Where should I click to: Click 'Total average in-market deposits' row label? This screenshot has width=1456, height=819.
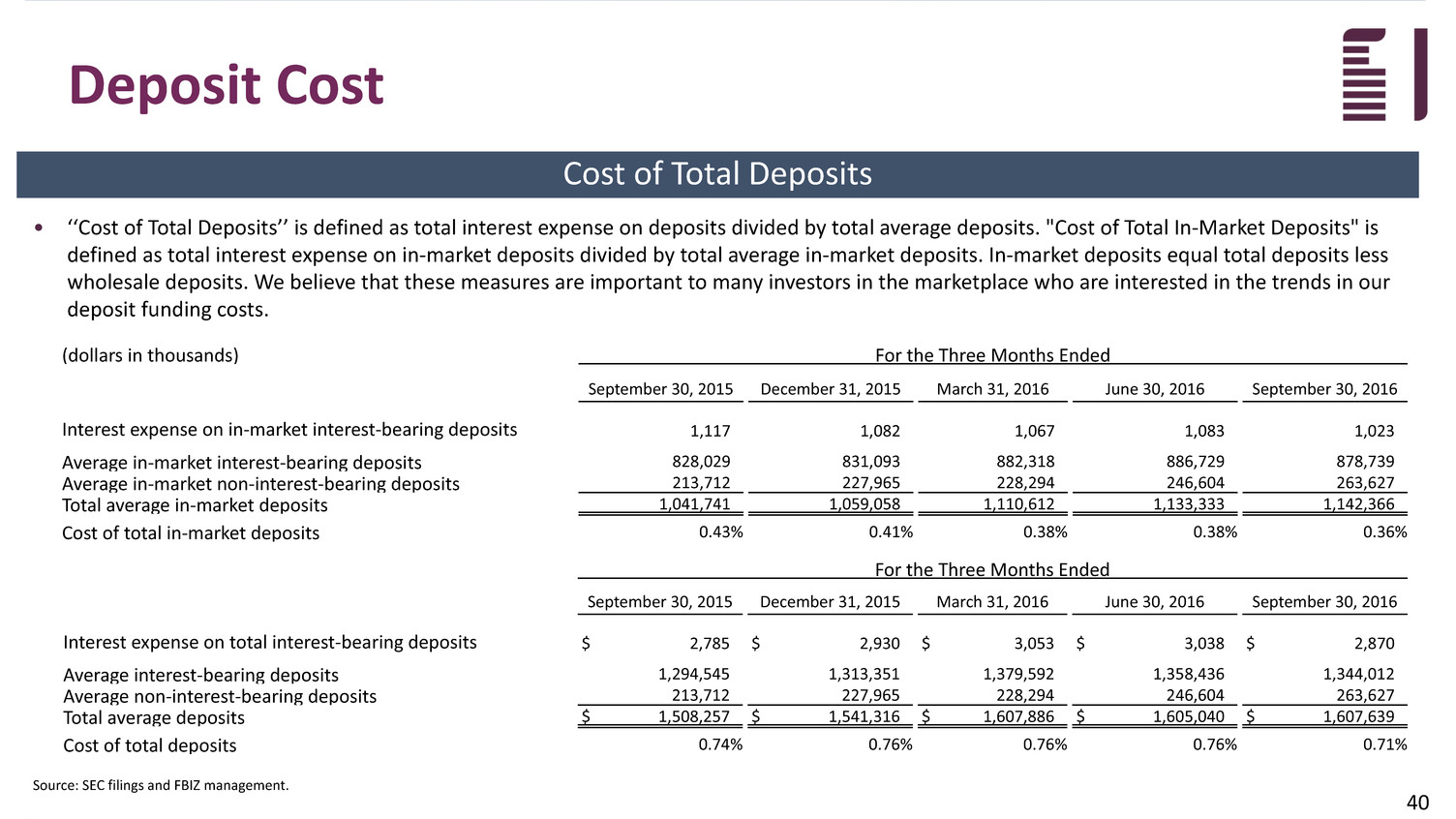(195, 505)
